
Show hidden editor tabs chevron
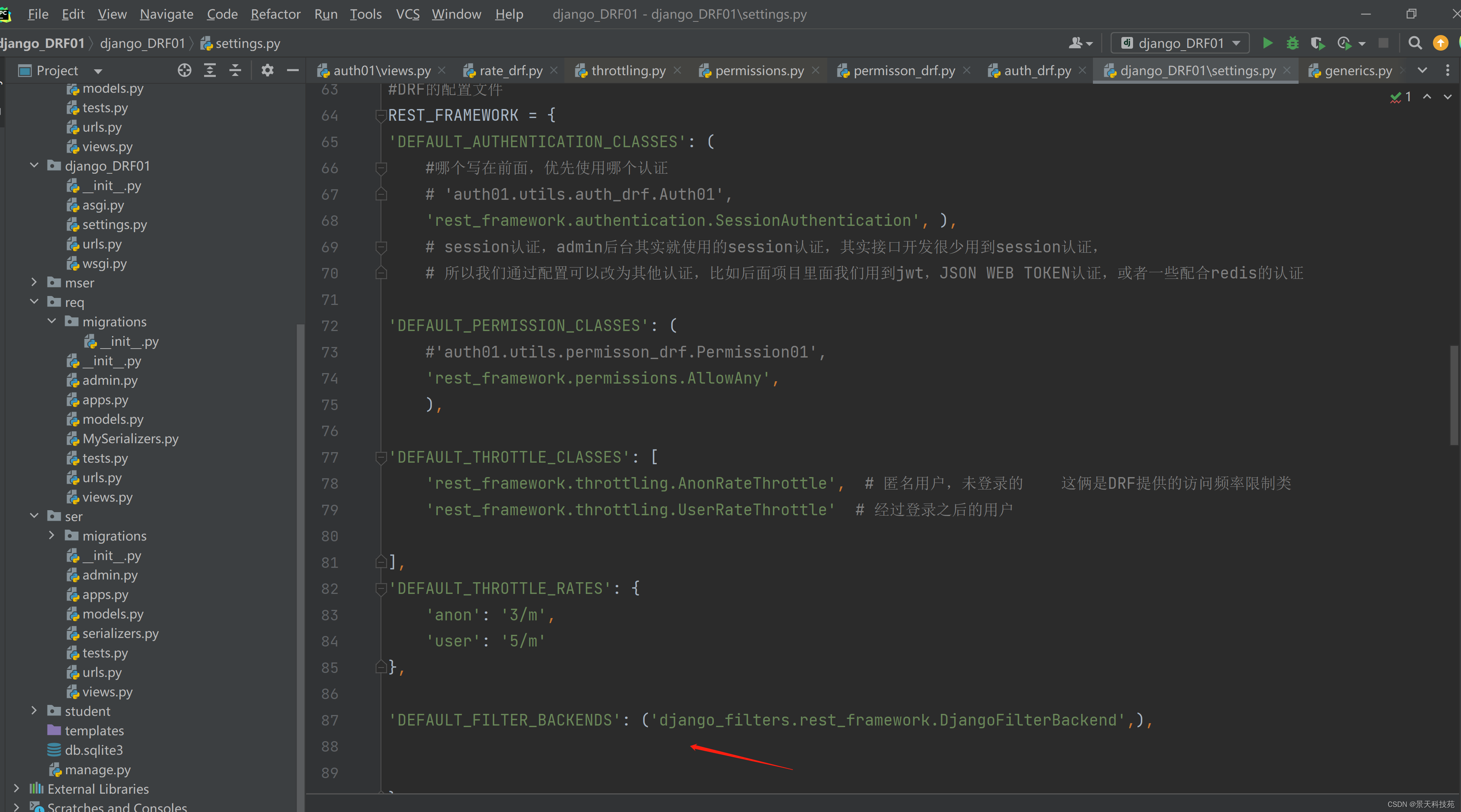pyautogui.click(x=1422, y=70)
